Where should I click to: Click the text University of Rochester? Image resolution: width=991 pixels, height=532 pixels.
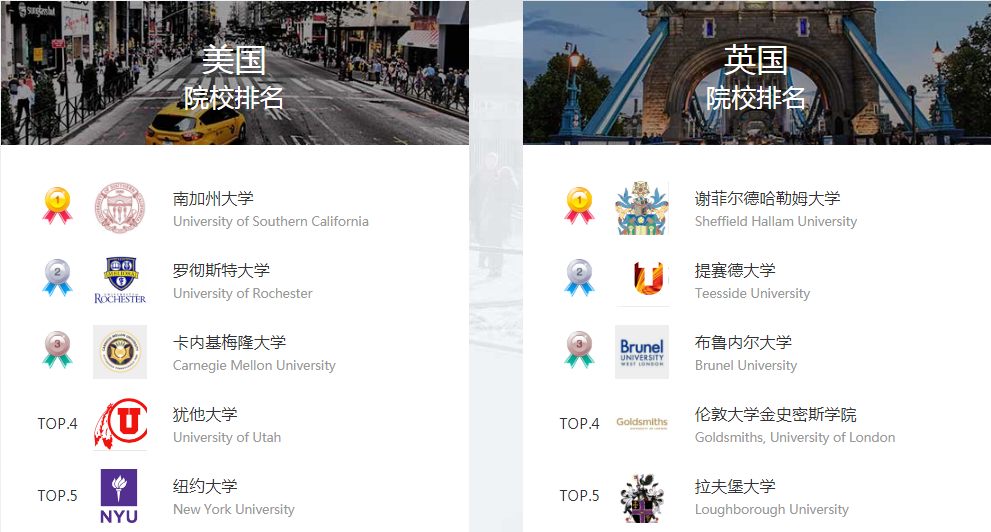click(243, 294)
